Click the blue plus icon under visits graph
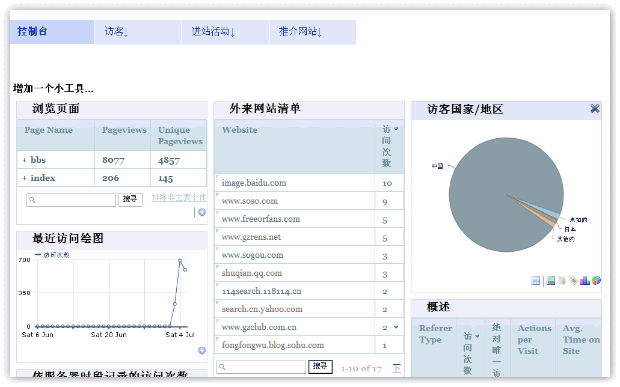 click(202, 350)
